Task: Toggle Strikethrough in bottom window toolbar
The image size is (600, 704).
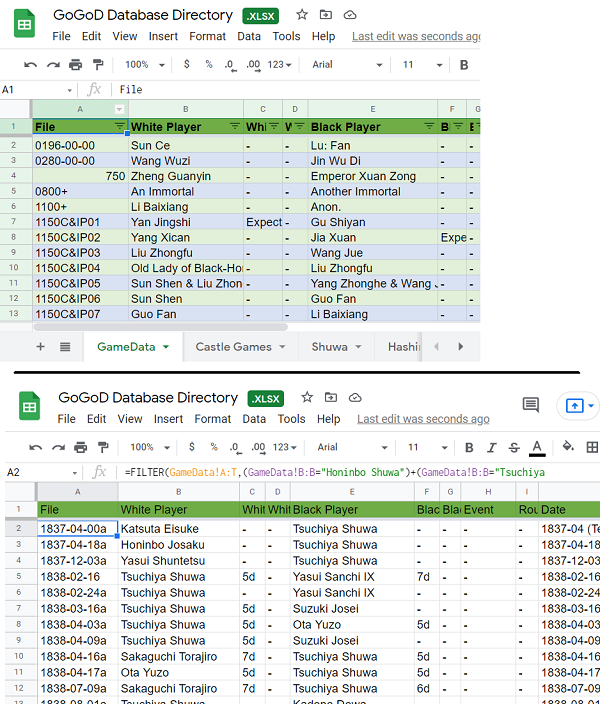Action: [514, 447]
